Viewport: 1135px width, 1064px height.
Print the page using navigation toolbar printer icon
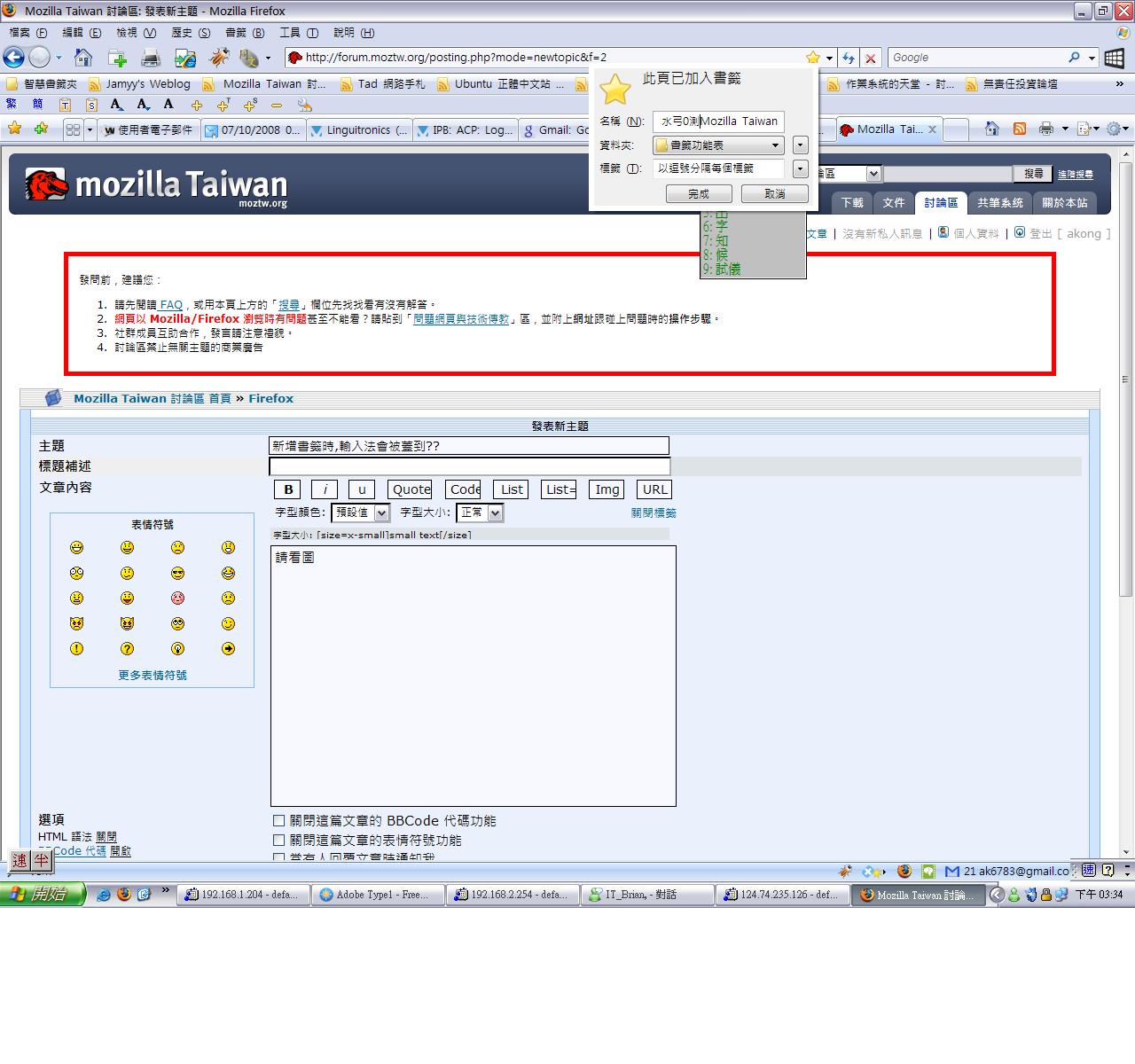[x=151, y=59]
